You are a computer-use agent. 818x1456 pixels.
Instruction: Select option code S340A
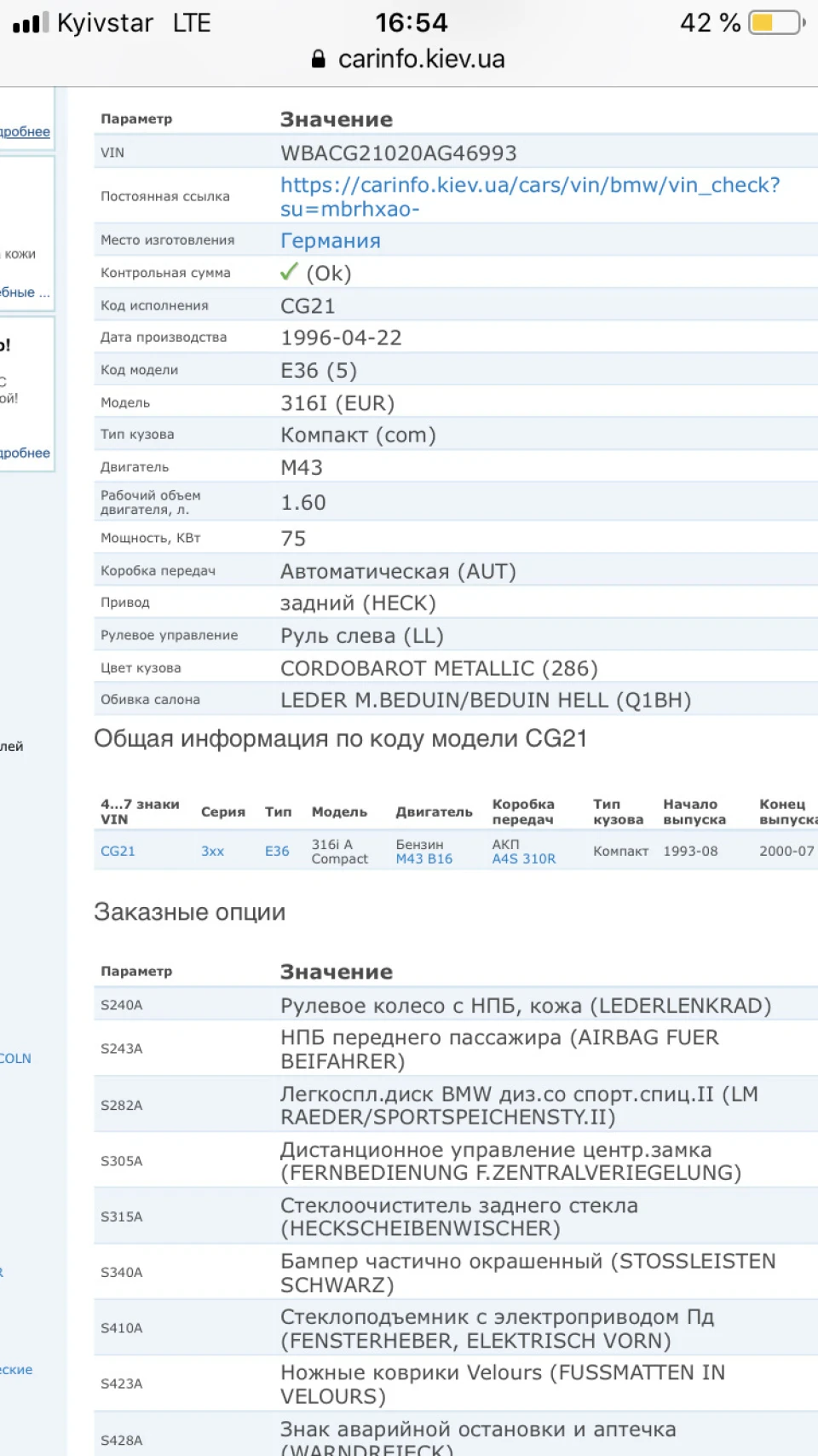[x=122, y=1272]
